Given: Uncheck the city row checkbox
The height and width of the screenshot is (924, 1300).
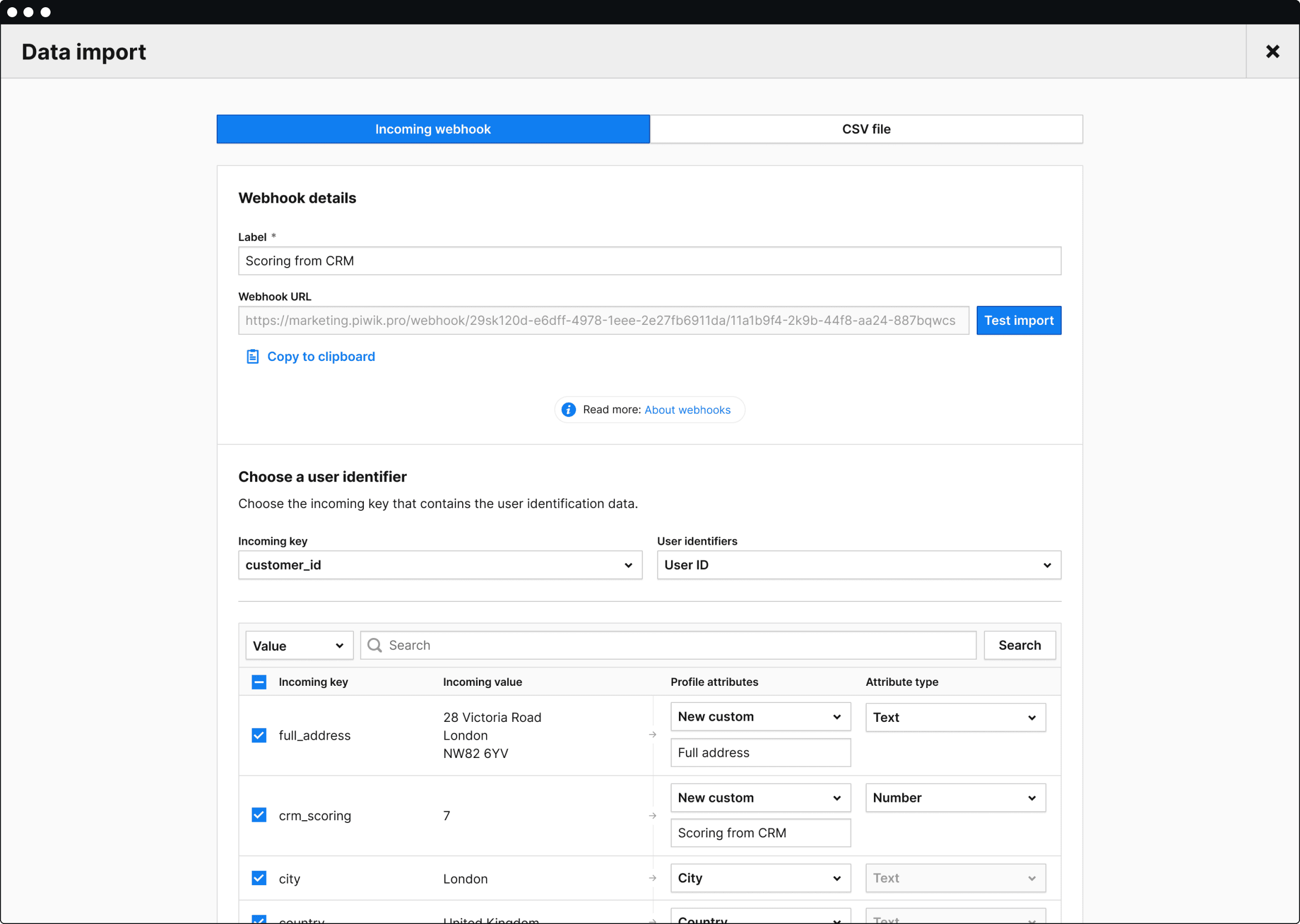Looking at the screenshot, I should (259, 878).
